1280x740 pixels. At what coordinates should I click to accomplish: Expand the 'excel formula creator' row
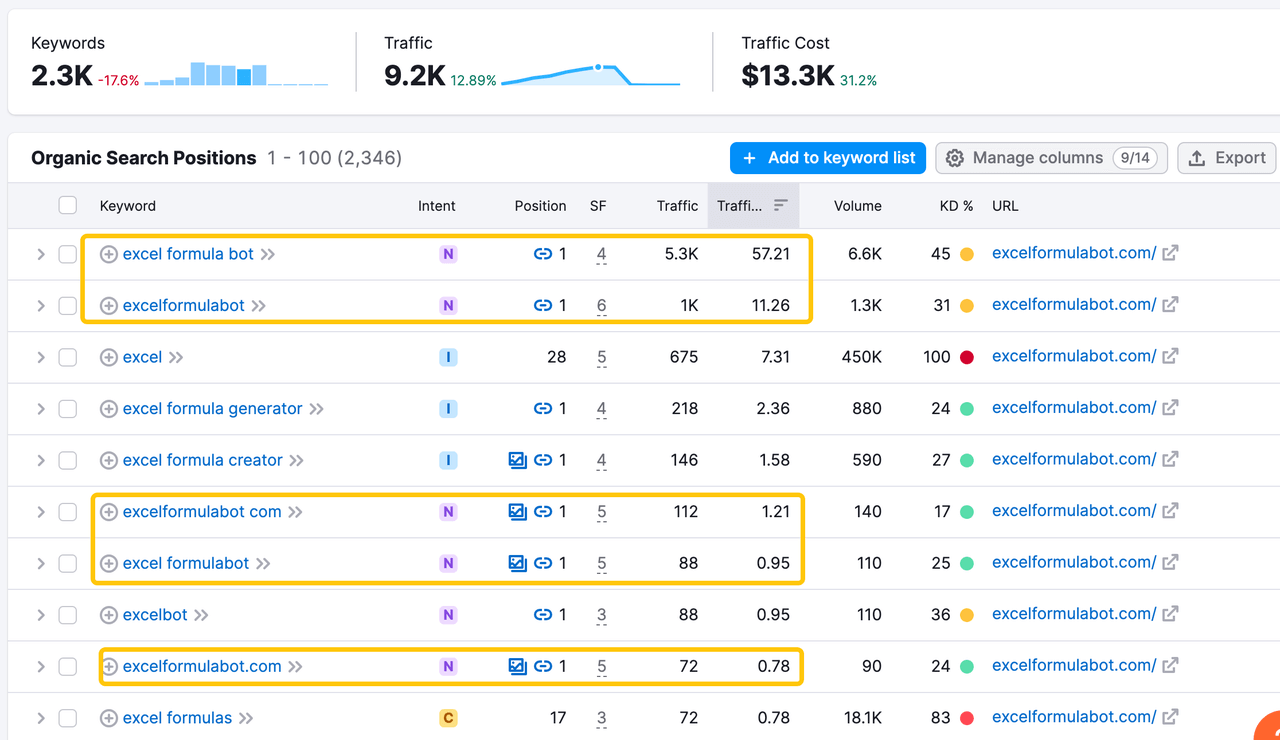click(x=41, y=460)
